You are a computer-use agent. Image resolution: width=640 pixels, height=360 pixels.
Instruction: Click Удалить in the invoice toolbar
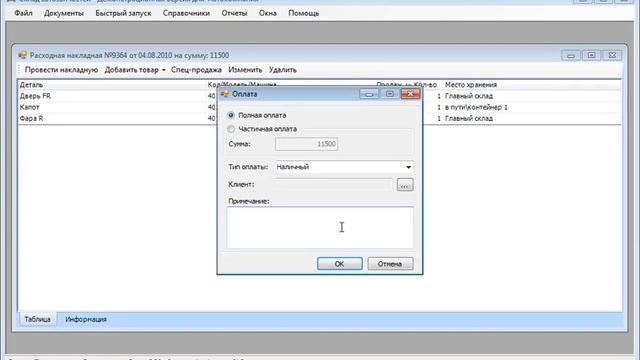tap(282, 70)
